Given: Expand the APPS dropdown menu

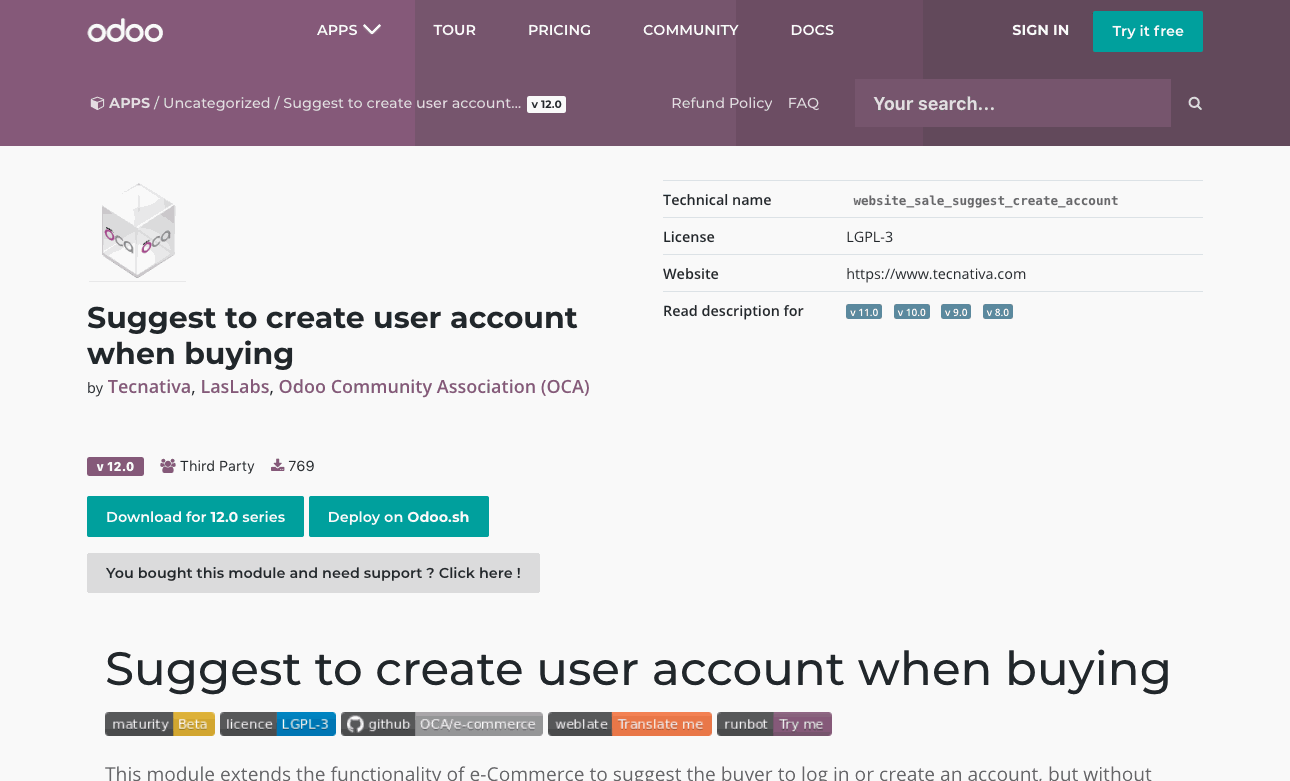Looking at the screenshot, I should (349, 30).
